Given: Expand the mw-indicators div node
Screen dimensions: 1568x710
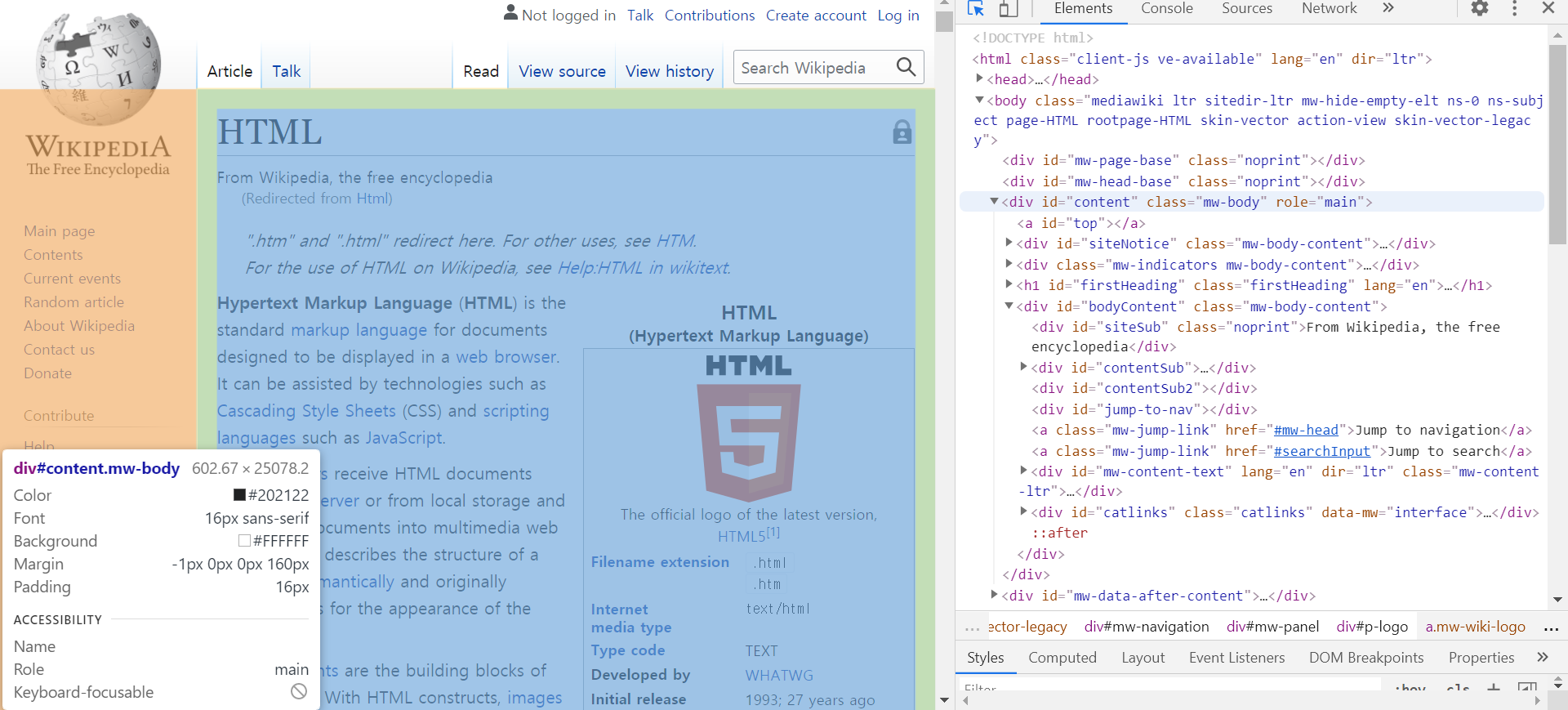Looking at the screenshot, I should (1009, 264).
